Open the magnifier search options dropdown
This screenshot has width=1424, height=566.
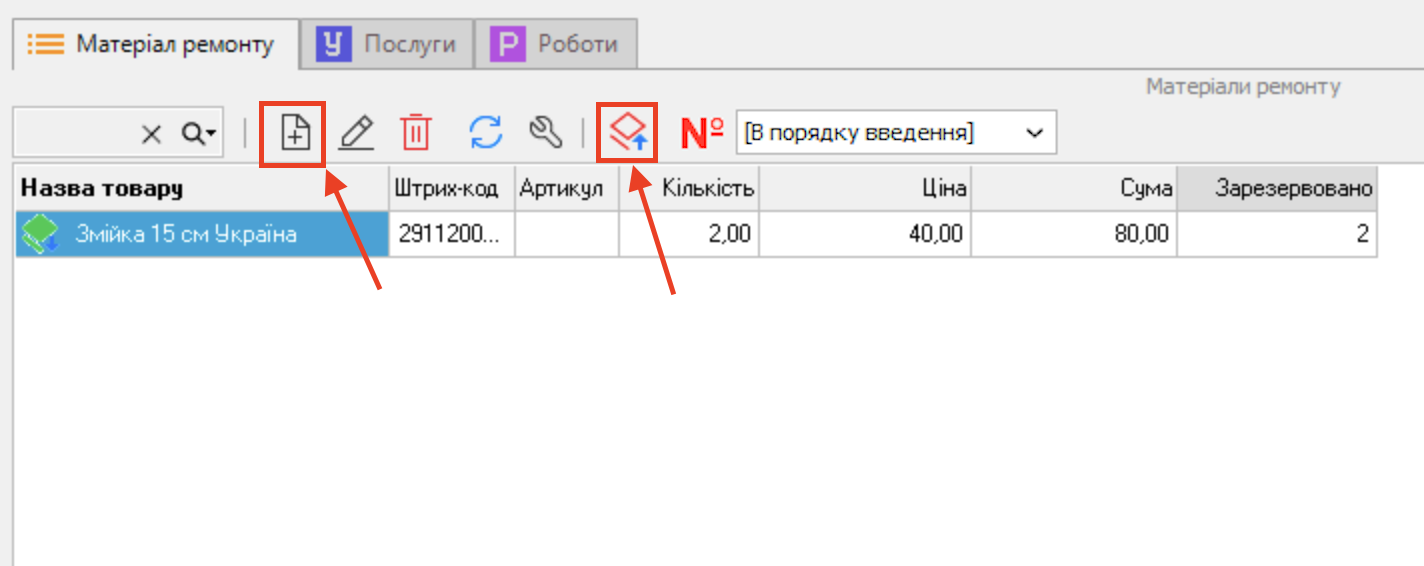click(199, 134)
